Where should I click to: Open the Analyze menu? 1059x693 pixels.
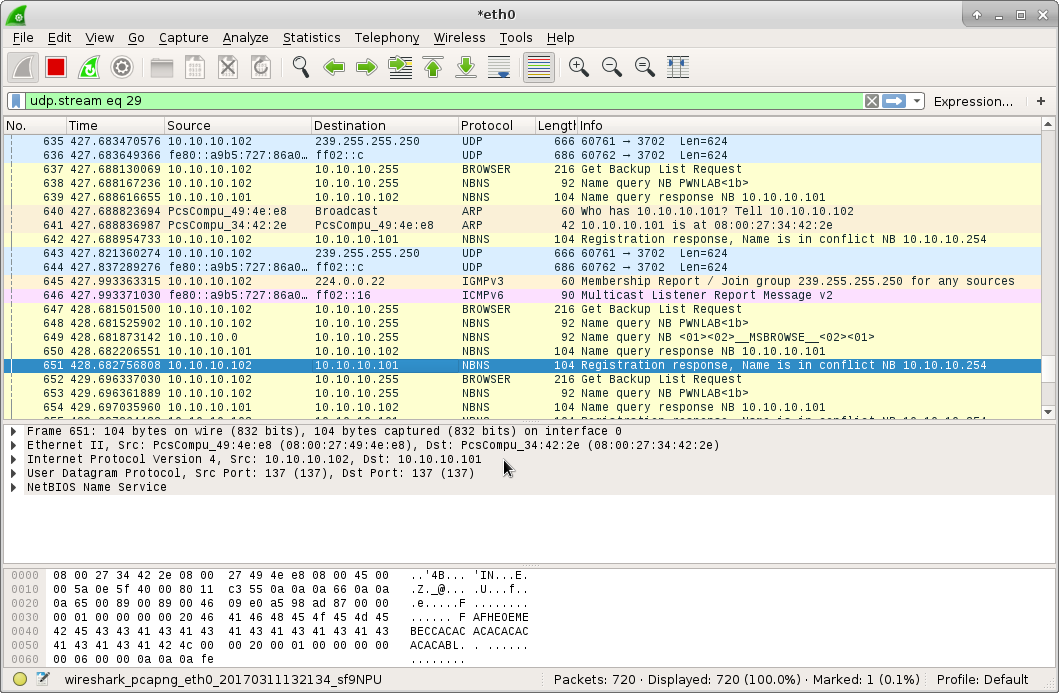click(x=246, y=38)
